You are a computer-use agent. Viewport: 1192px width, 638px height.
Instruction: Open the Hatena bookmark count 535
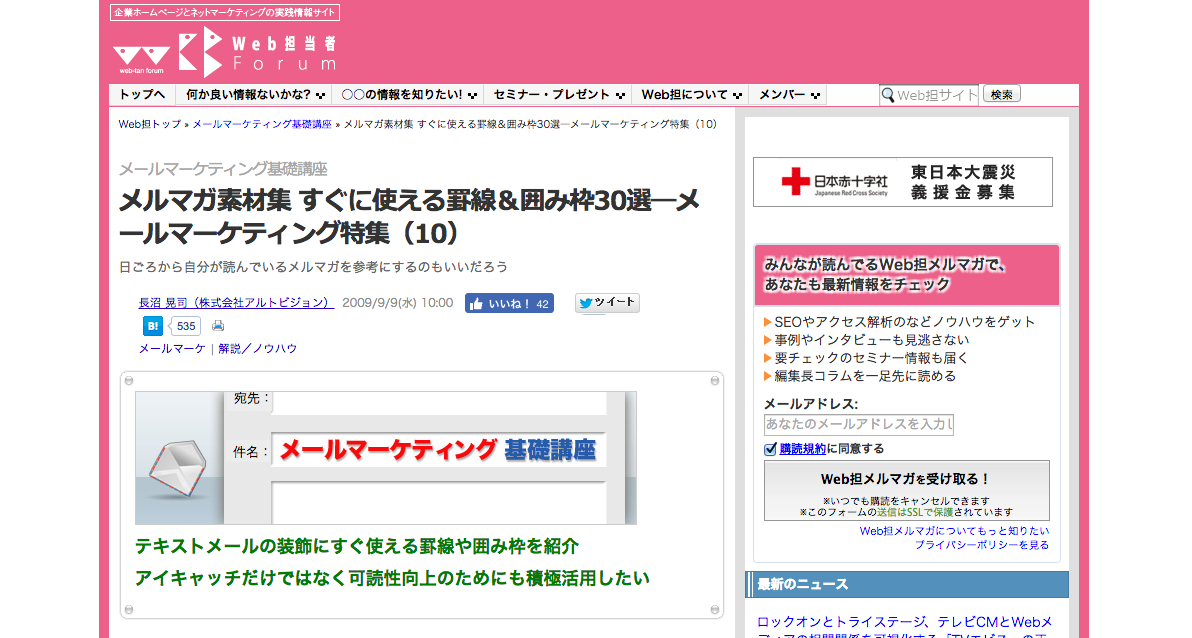[x=185, y=326]
